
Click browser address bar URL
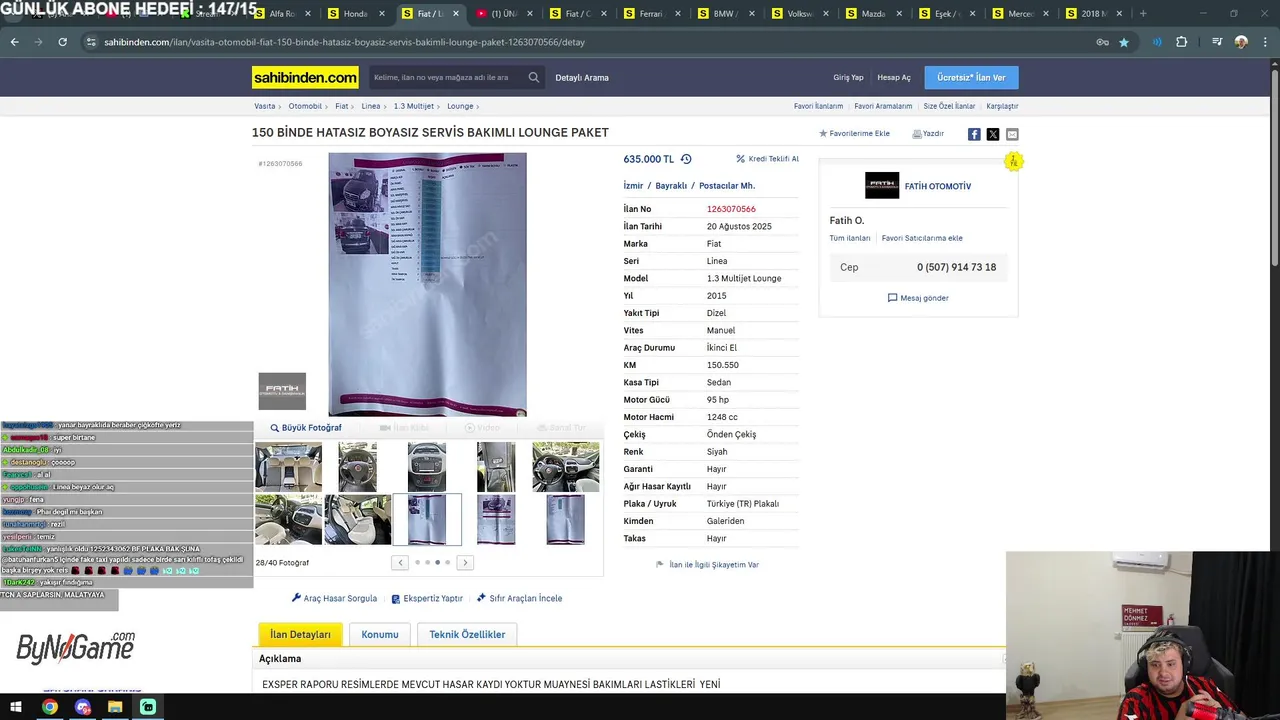(x=344, y=42)
